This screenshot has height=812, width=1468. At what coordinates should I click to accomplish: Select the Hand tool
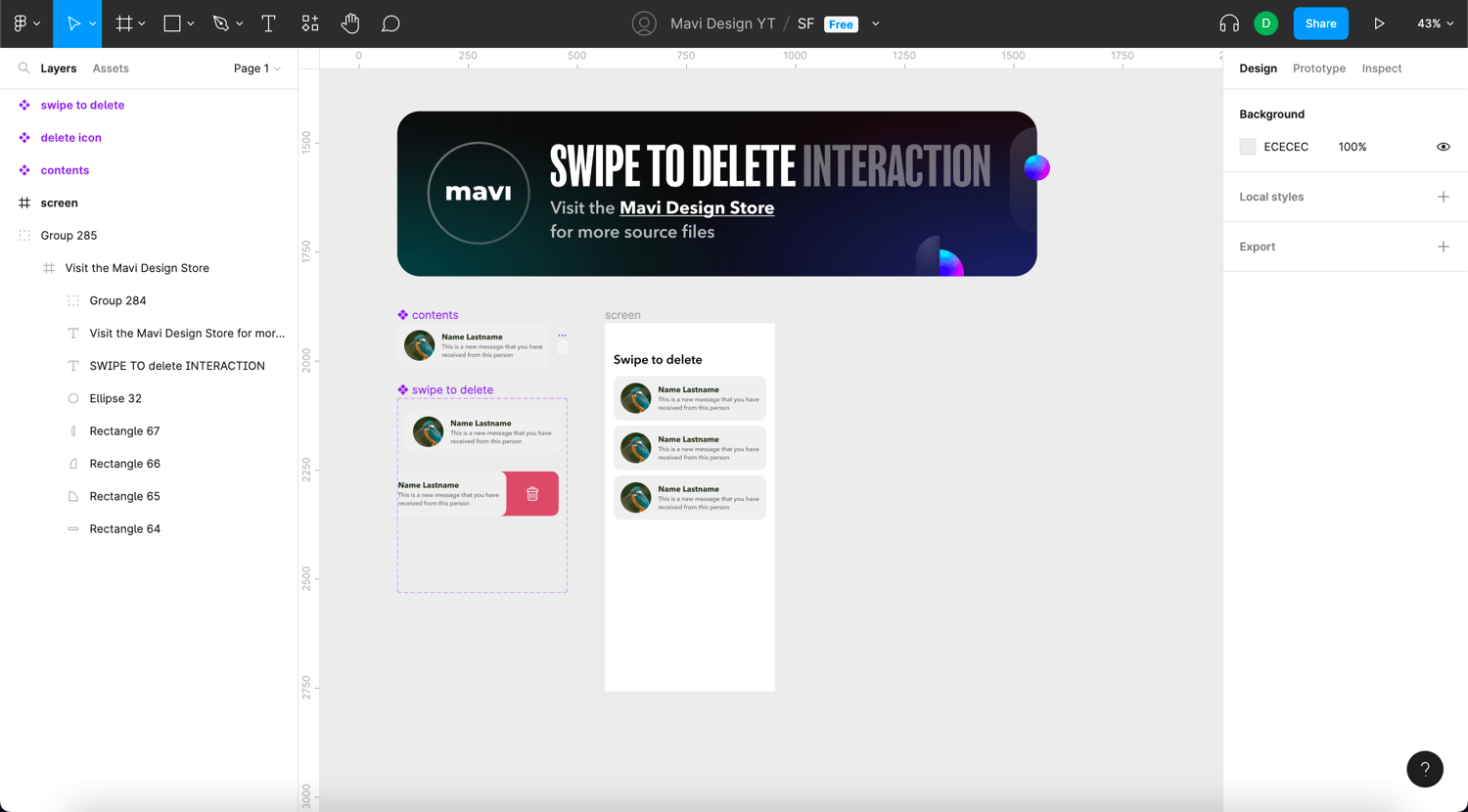[x=350, y=23]
